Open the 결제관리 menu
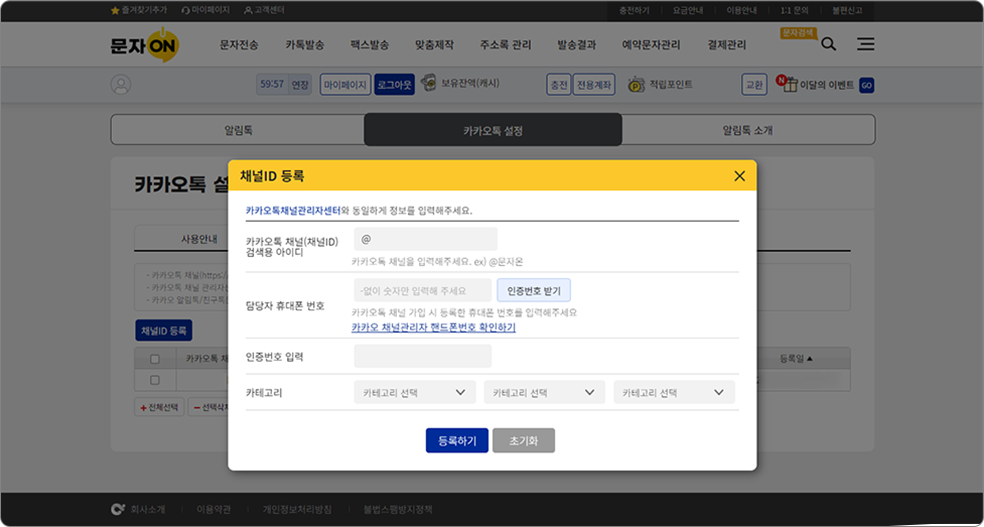 [x=727, y=45]
